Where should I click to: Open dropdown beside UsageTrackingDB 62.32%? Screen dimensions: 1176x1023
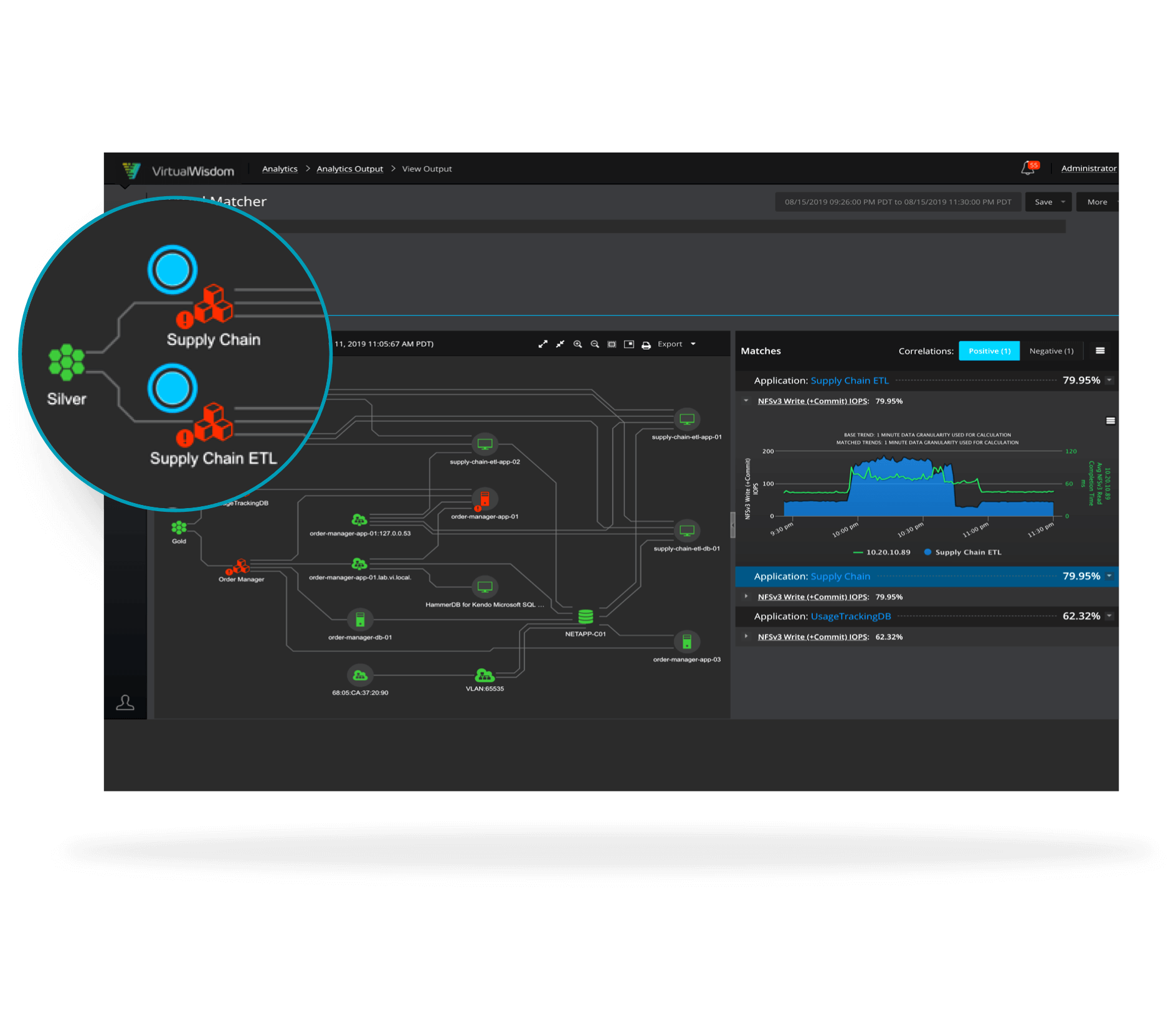tap(1109, 616)
